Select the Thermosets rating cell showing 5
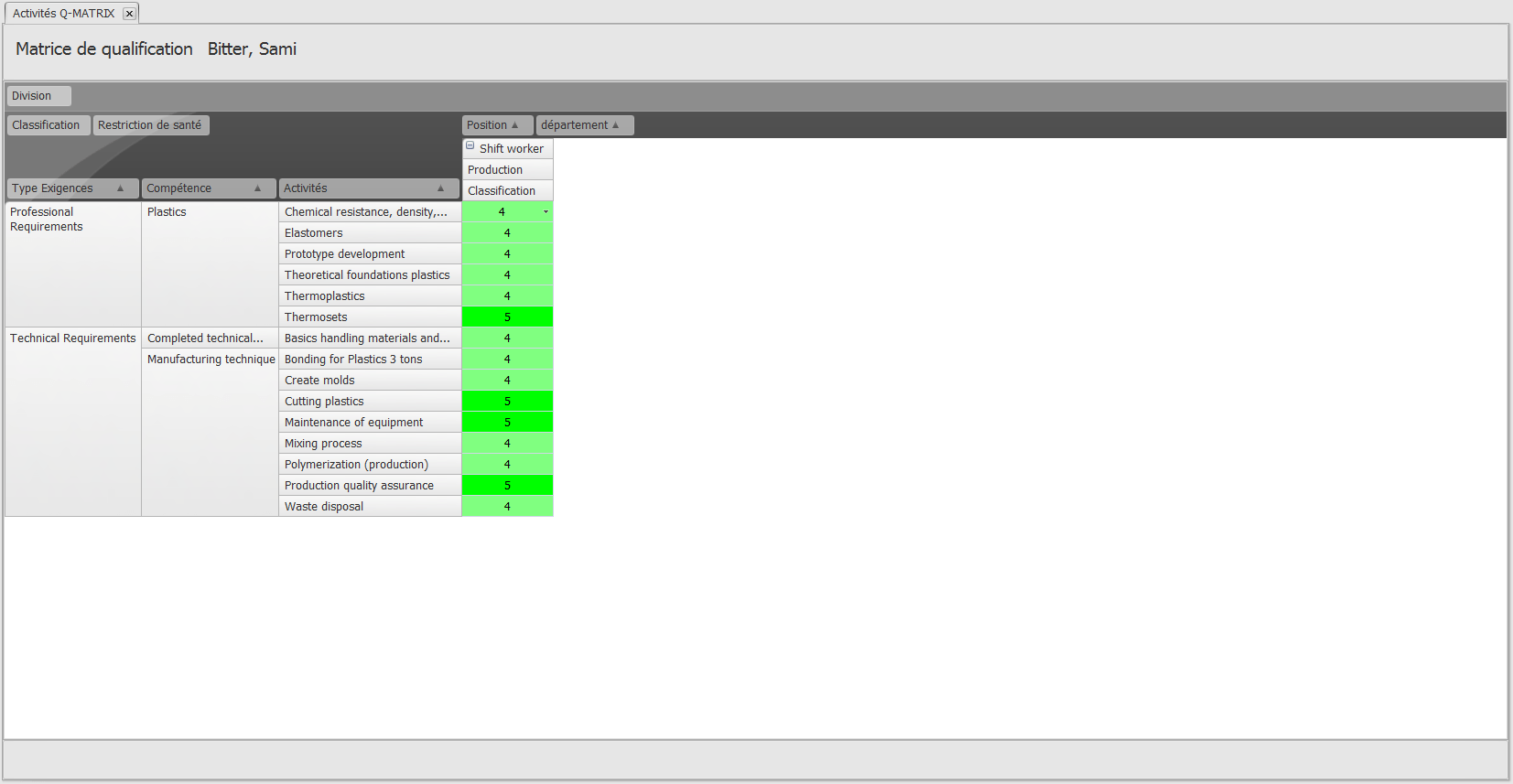This screenshot has height=784, width=1513. (507, 317)
